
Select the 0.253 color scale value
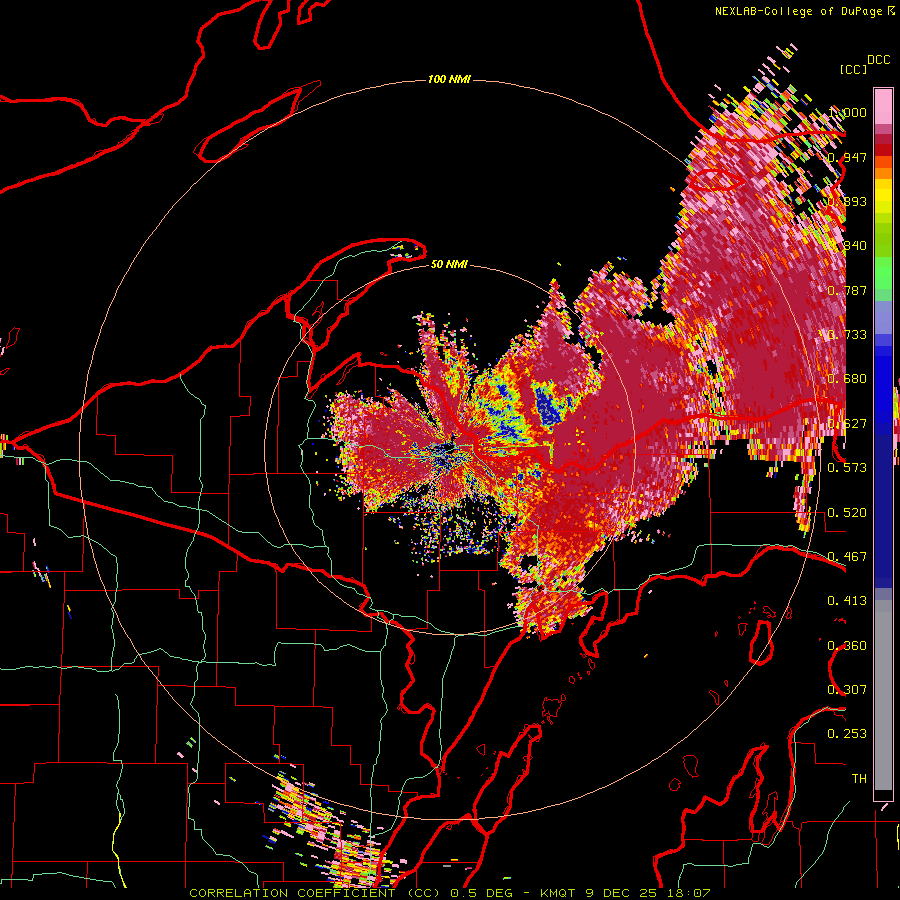click(x=847, y=734)
